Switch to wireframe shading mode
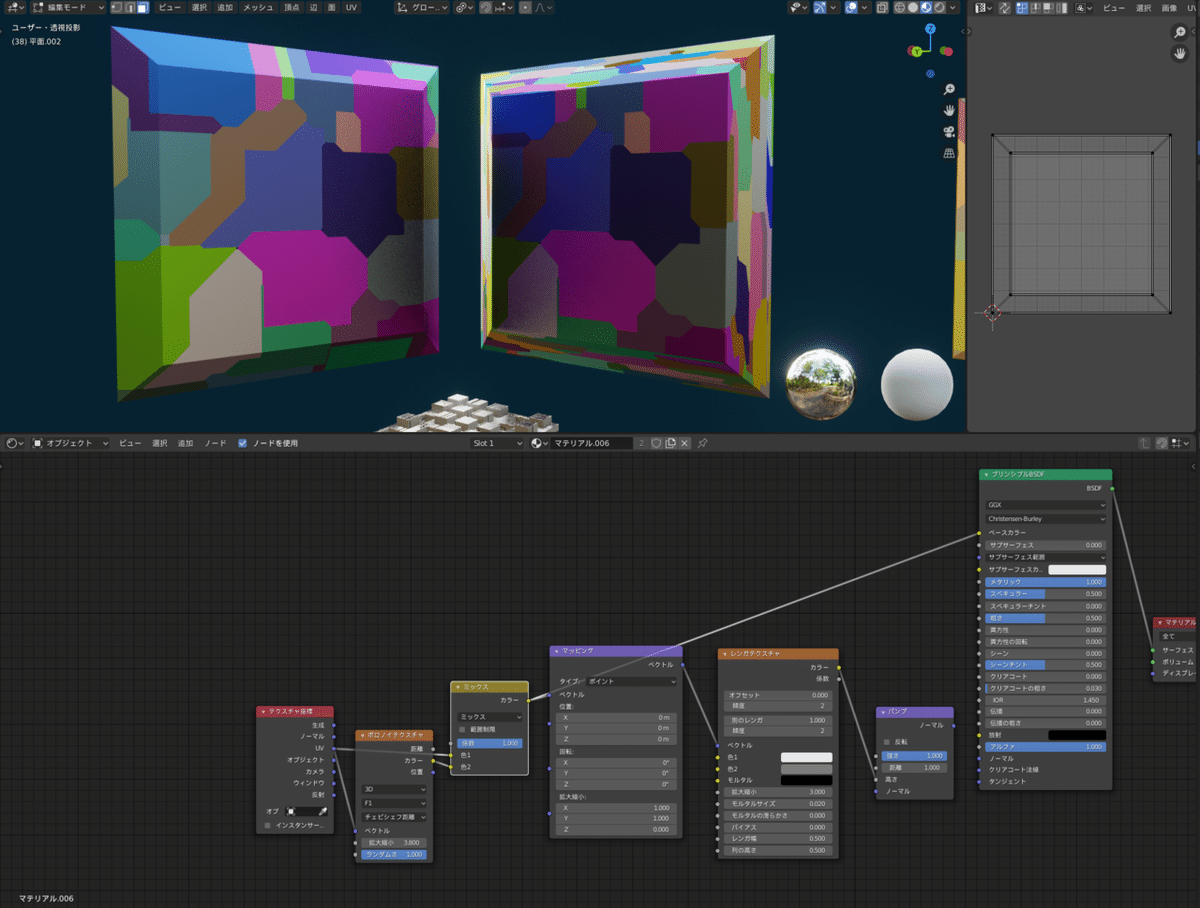Viewport: 1200px width, 908px height. point(900,7)
